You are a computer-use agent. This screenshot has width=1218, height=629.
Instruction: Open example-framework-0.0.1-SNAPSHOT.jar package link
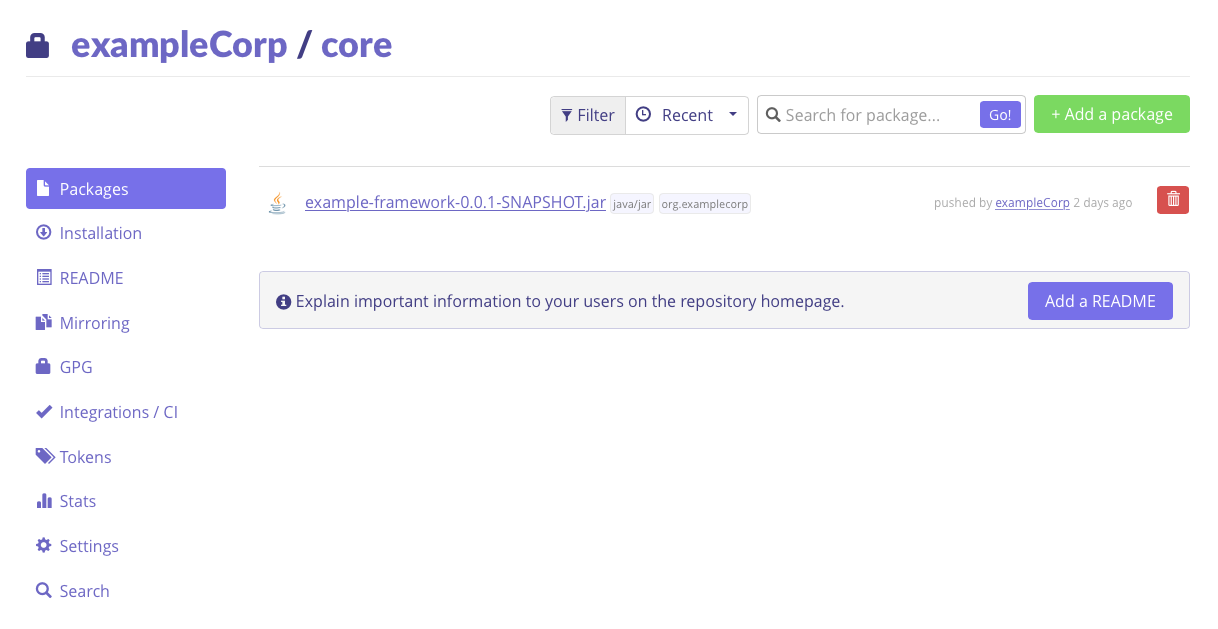[x=455, y=202]
